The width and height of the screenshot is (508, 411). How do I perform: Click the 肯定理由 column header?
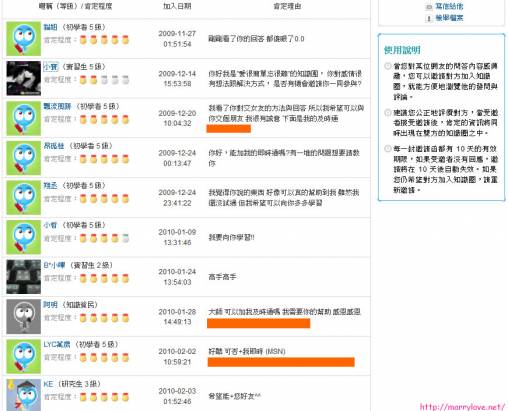coord(287,6)
